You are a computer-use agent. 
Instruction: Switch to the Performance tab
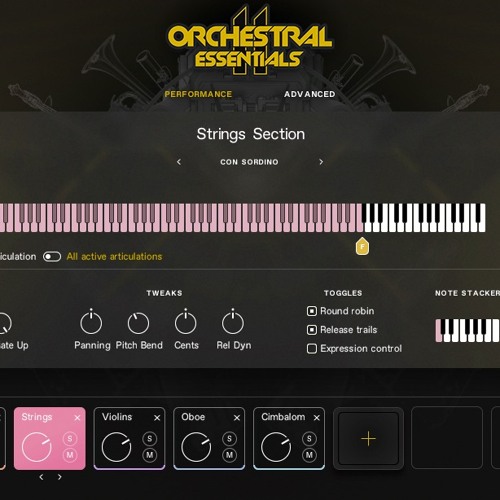click(198, 94)
